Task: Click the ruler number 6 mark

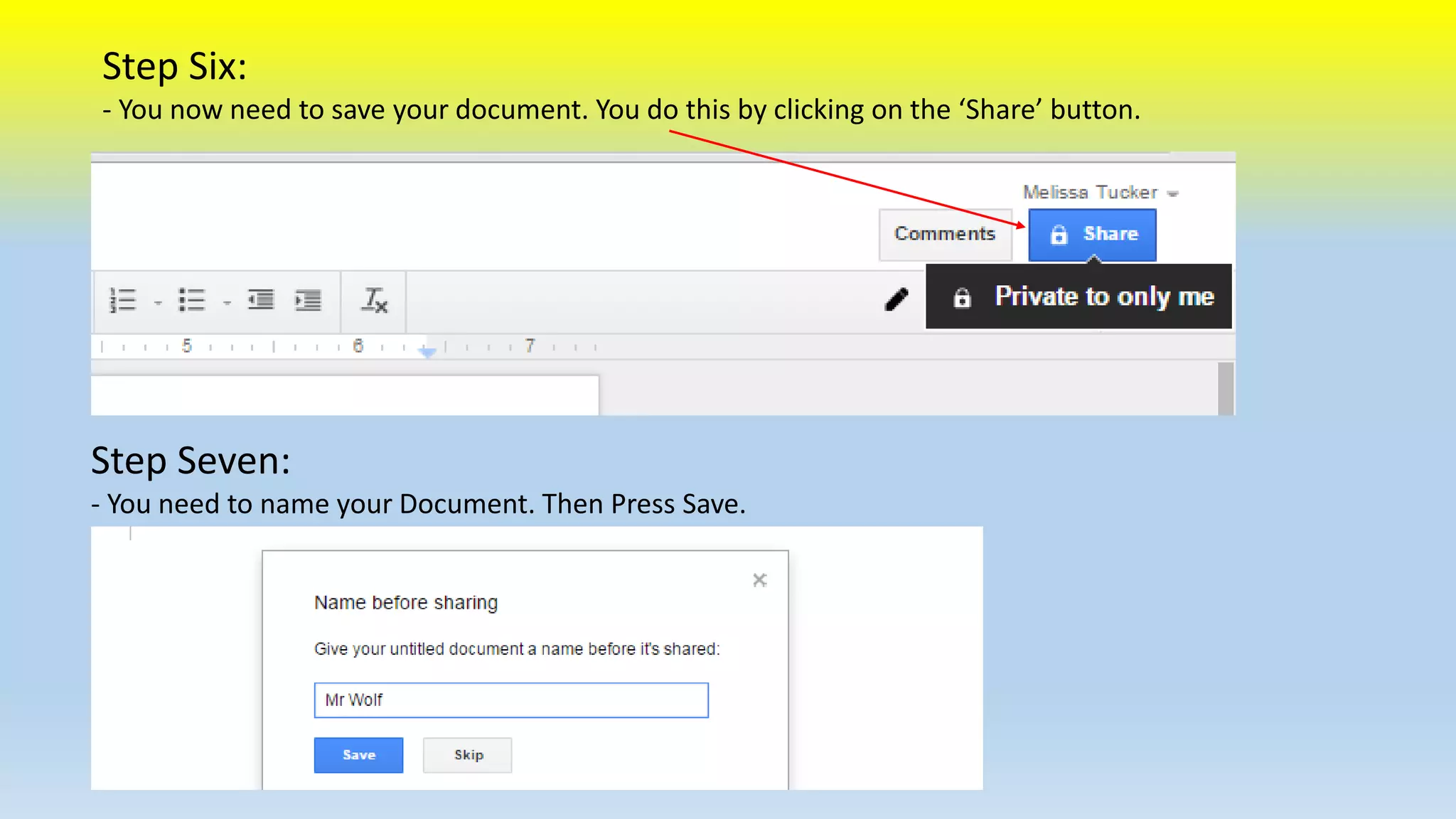Action: [358, 346]
